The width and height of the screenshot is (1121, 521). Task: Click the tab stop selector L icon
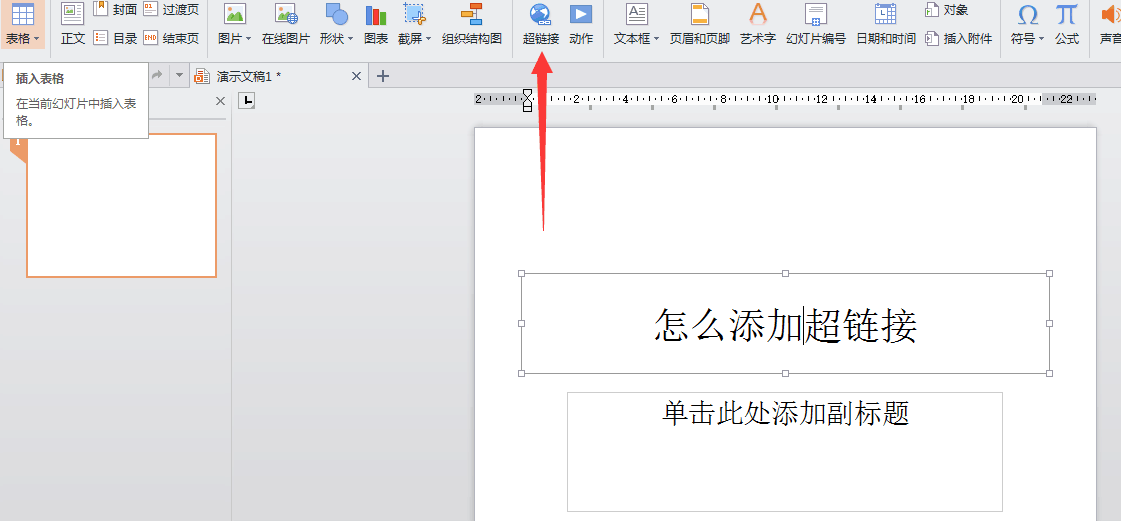247,101
